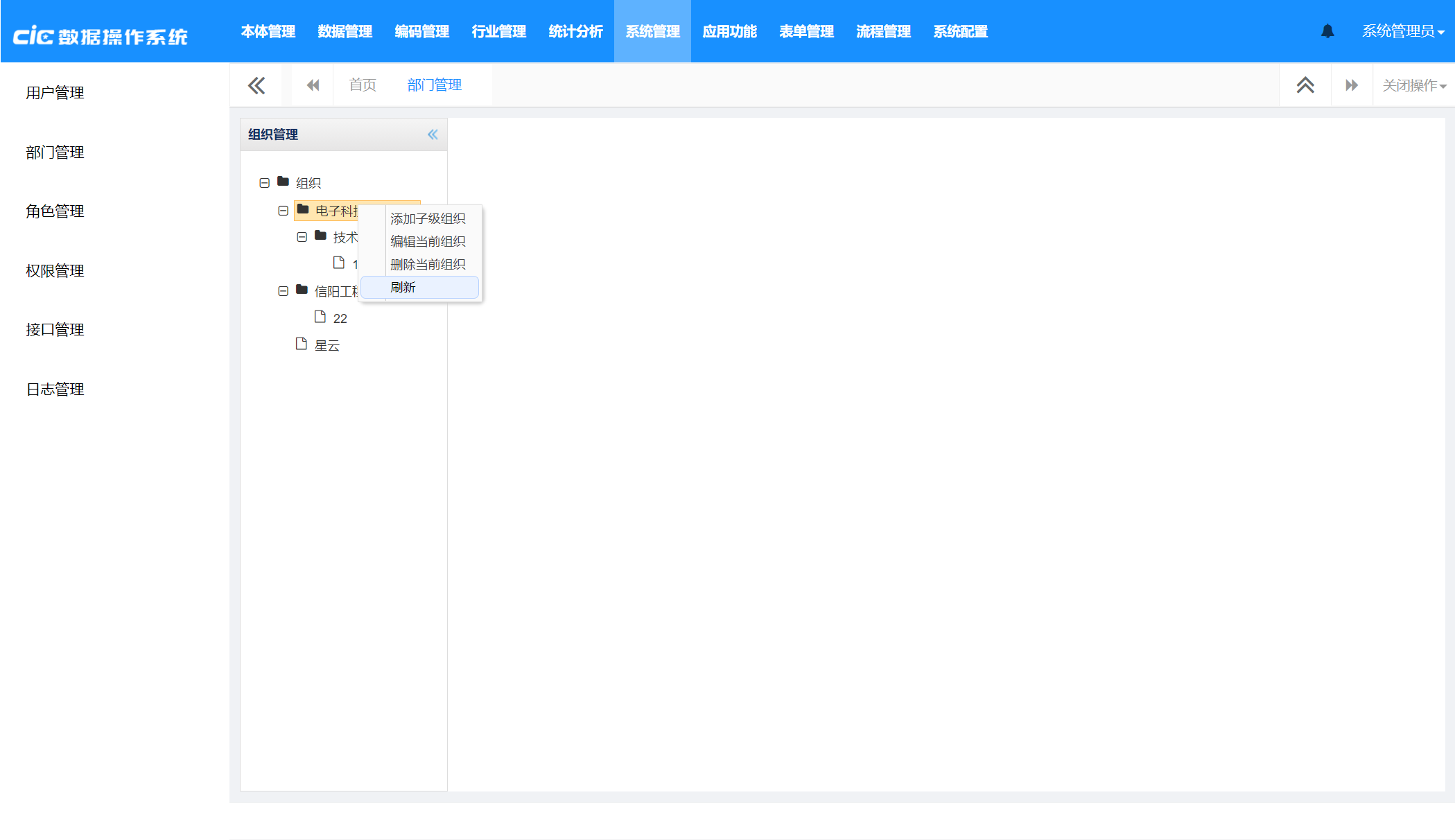This screenshot has width=1455, height=840.
Task: Choose 删除当前组织 in the context menu
Action: click(x=428, y=264)
